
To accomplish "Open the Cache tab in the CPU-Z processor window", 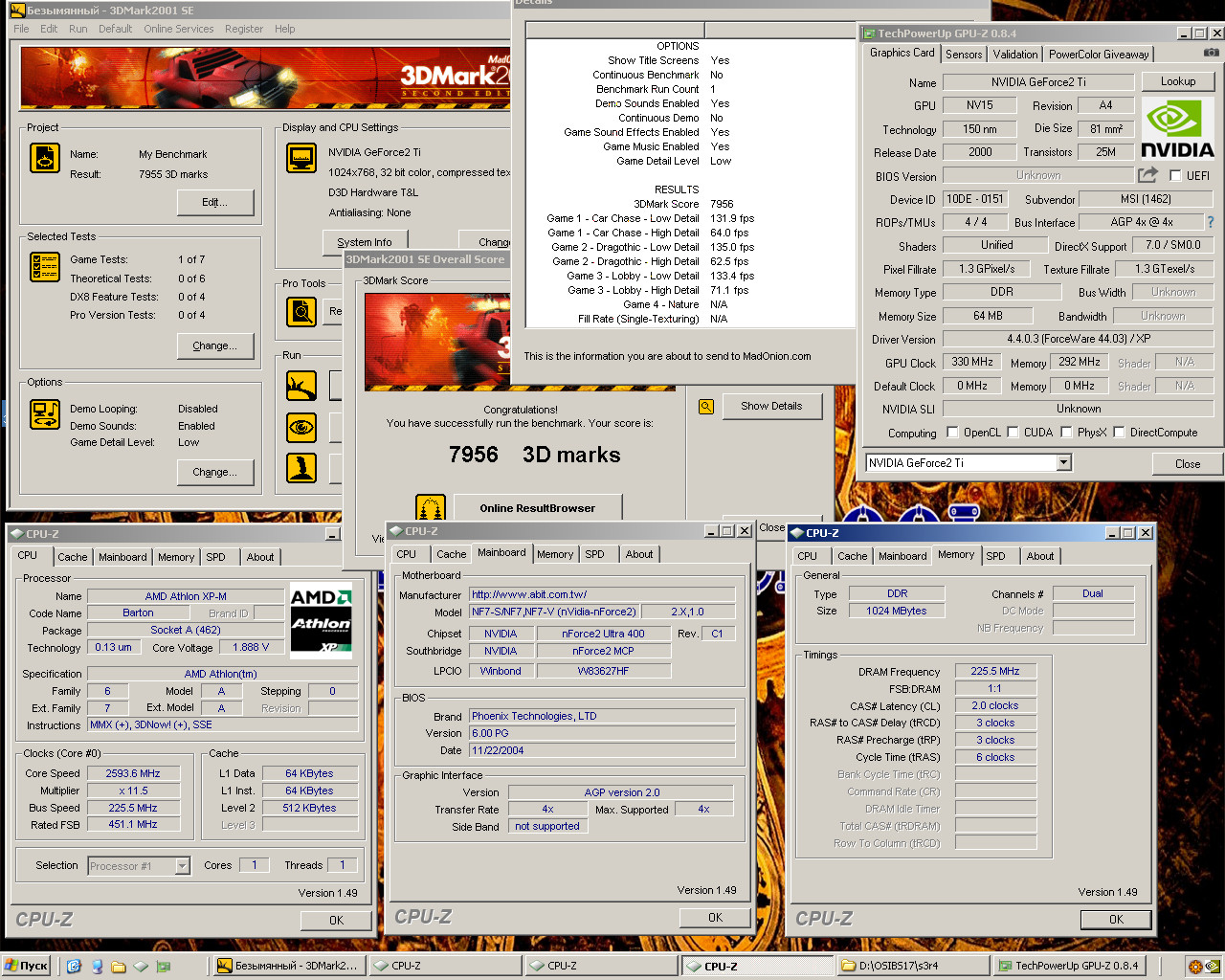I will (72, 557).
